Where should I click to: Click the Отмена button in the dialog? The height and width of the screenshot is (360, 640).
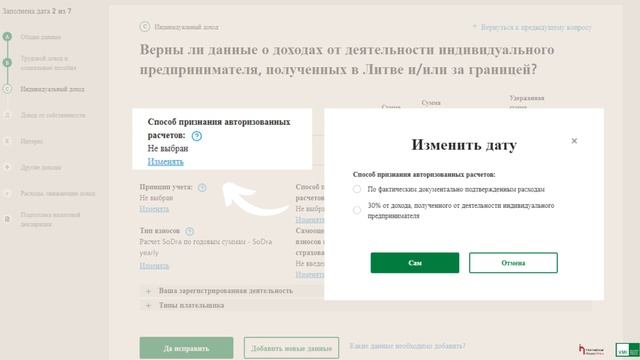click(x=513, y=263)
